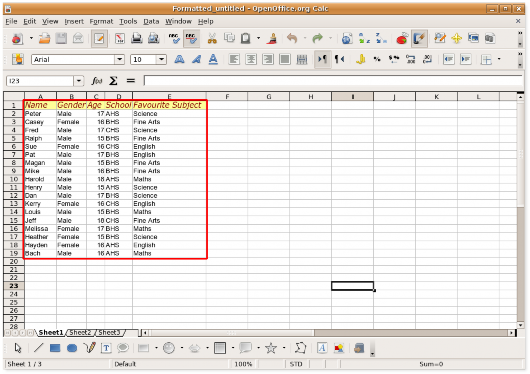Click the row 10 header

pos(14,179)
